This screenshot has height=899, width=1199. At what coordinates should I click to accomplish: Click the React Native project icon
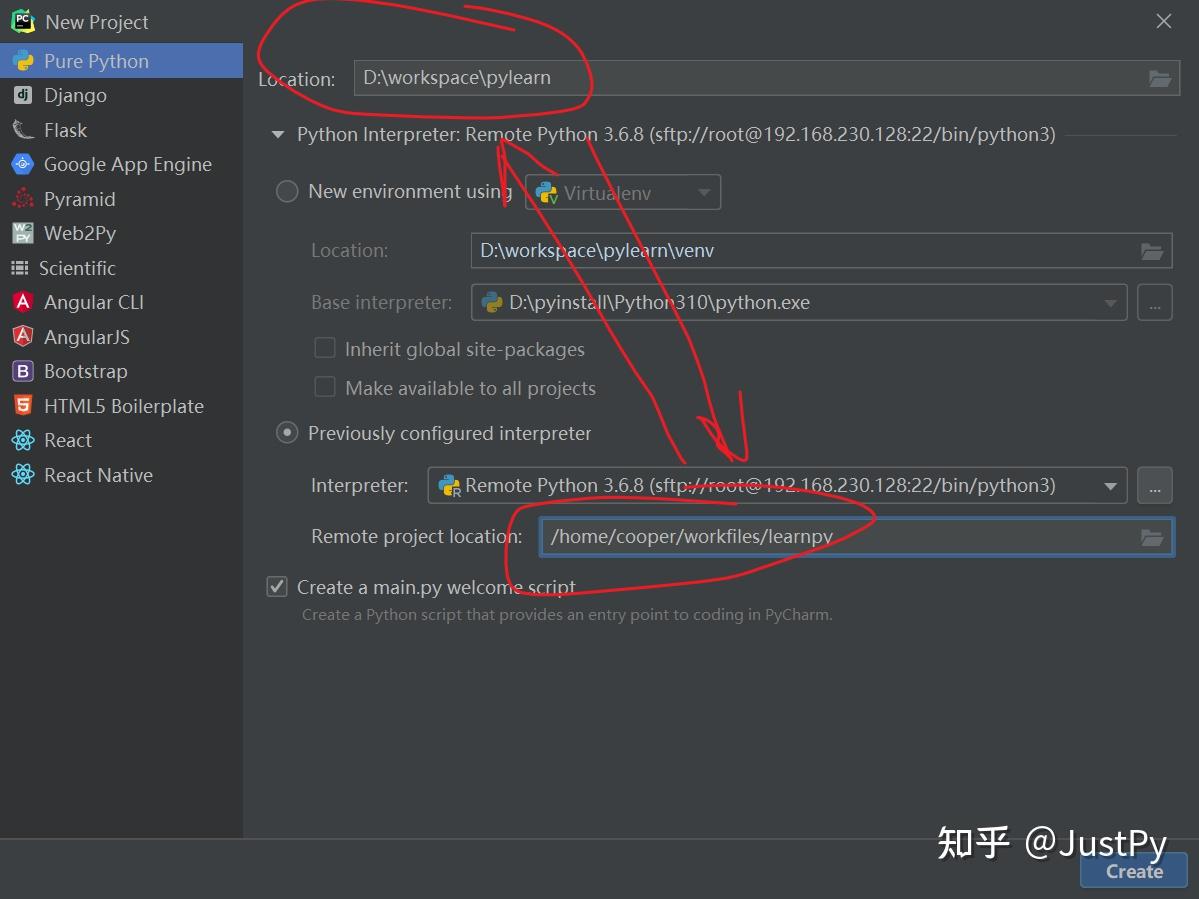pos(22,475)
